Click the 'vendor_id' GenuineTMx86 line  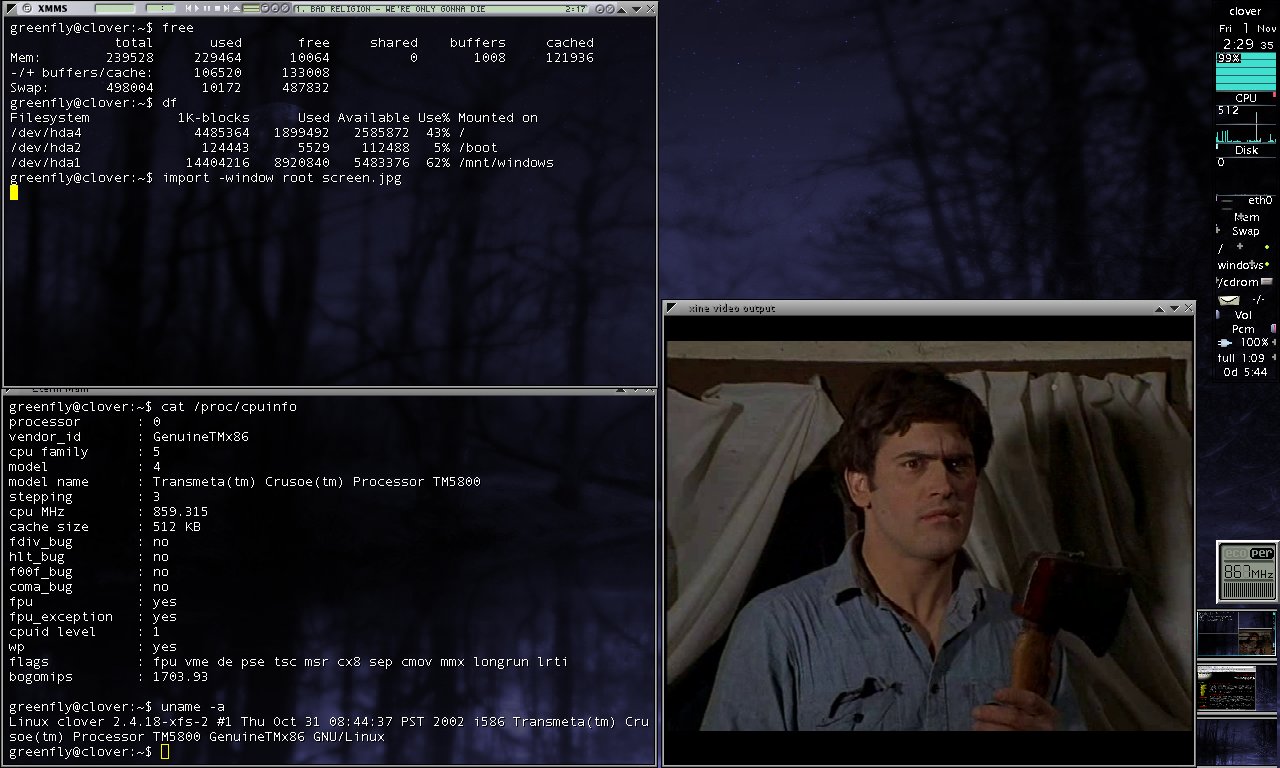click(x=129, y=437)
